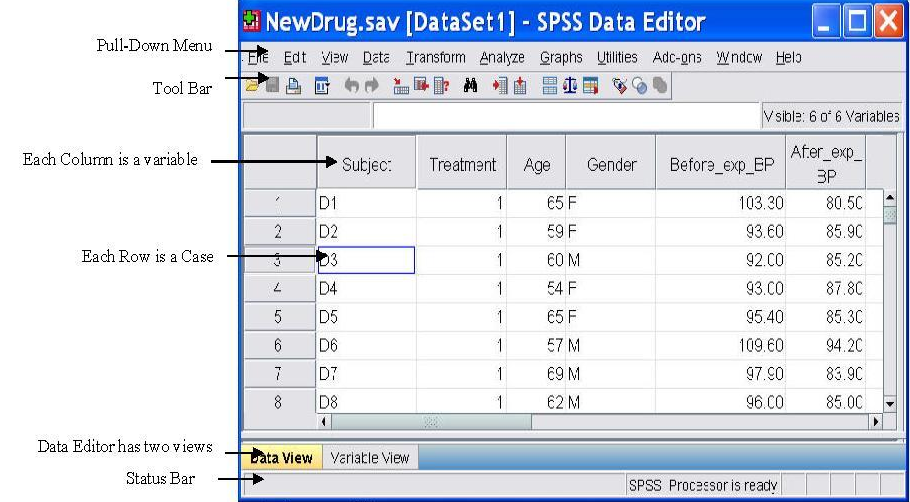Select row 5 by its row number
This screenshot has width=910, height=502.
point(278,317)
